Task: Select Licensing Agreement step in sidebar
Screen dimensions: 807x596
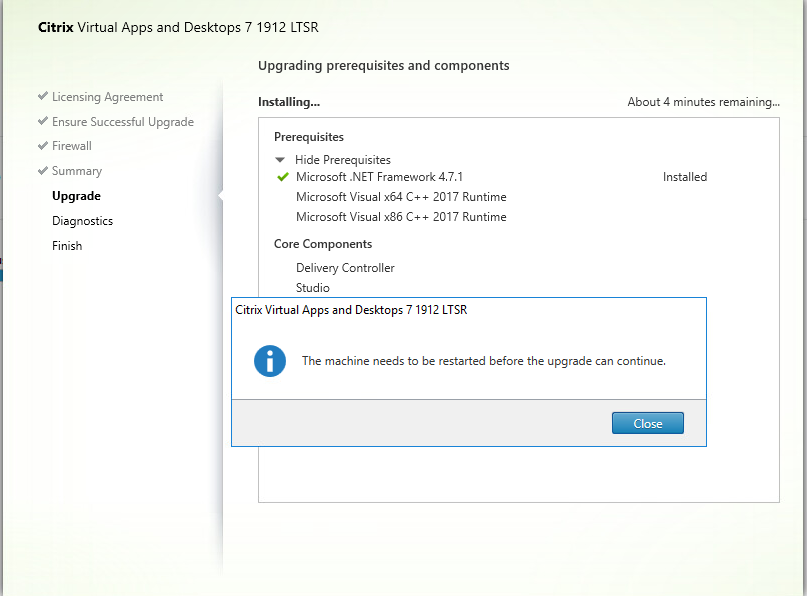Action: [x=108, y=97]
